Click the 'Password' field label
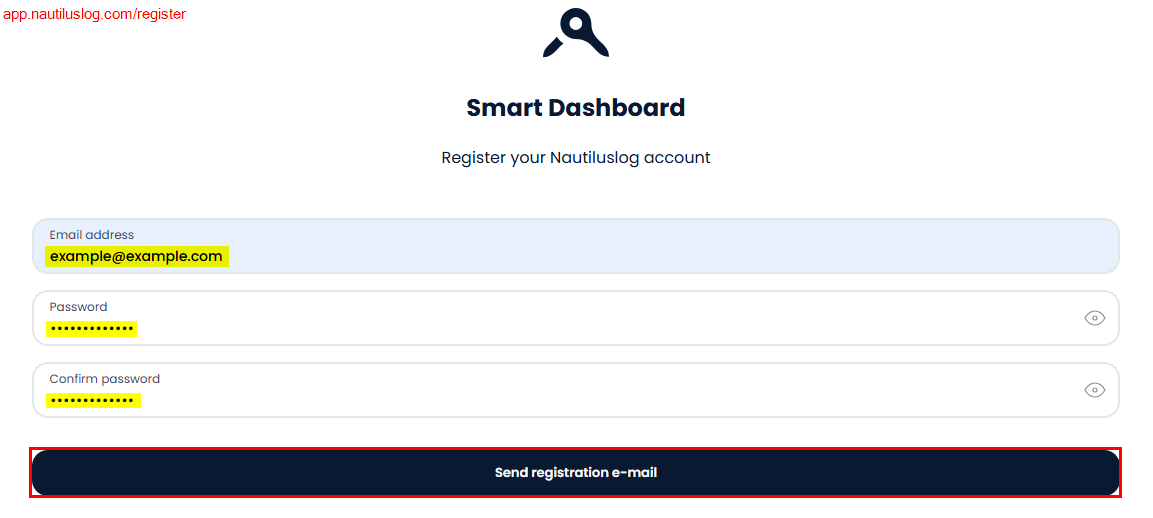1153x518 pixels. coord(78,307)
